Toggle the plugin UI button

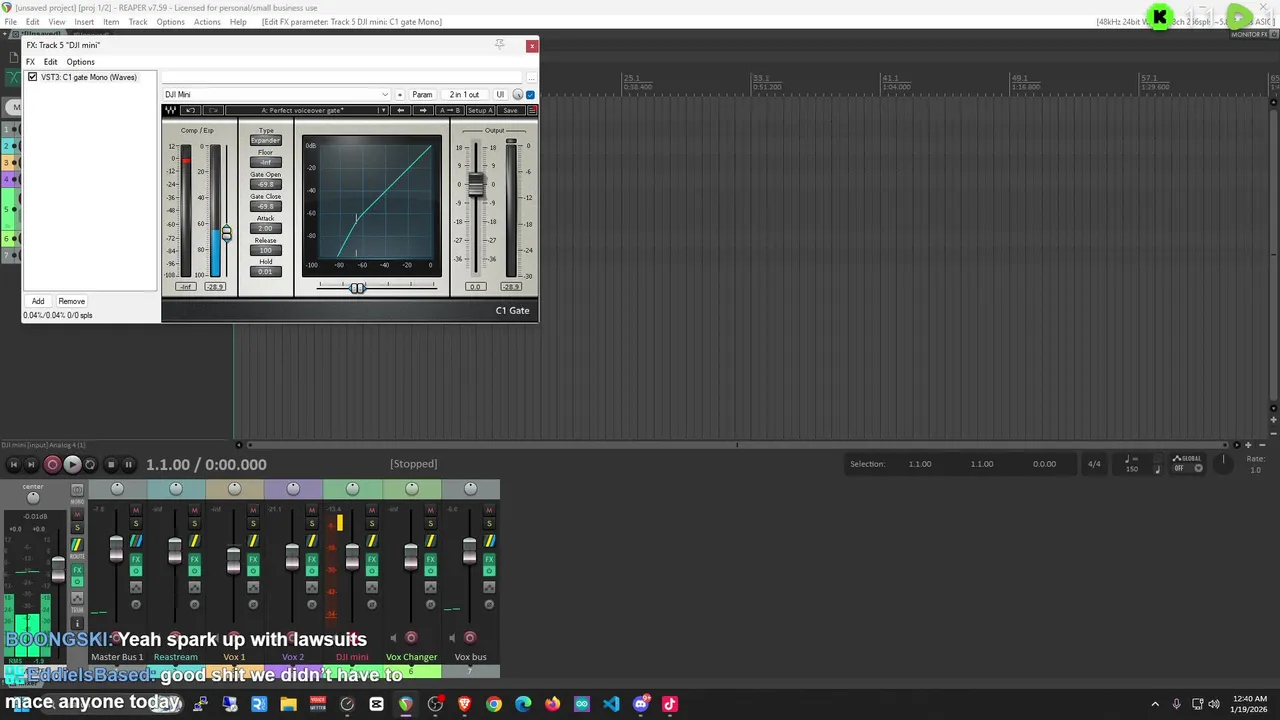[x=500, y=95]
